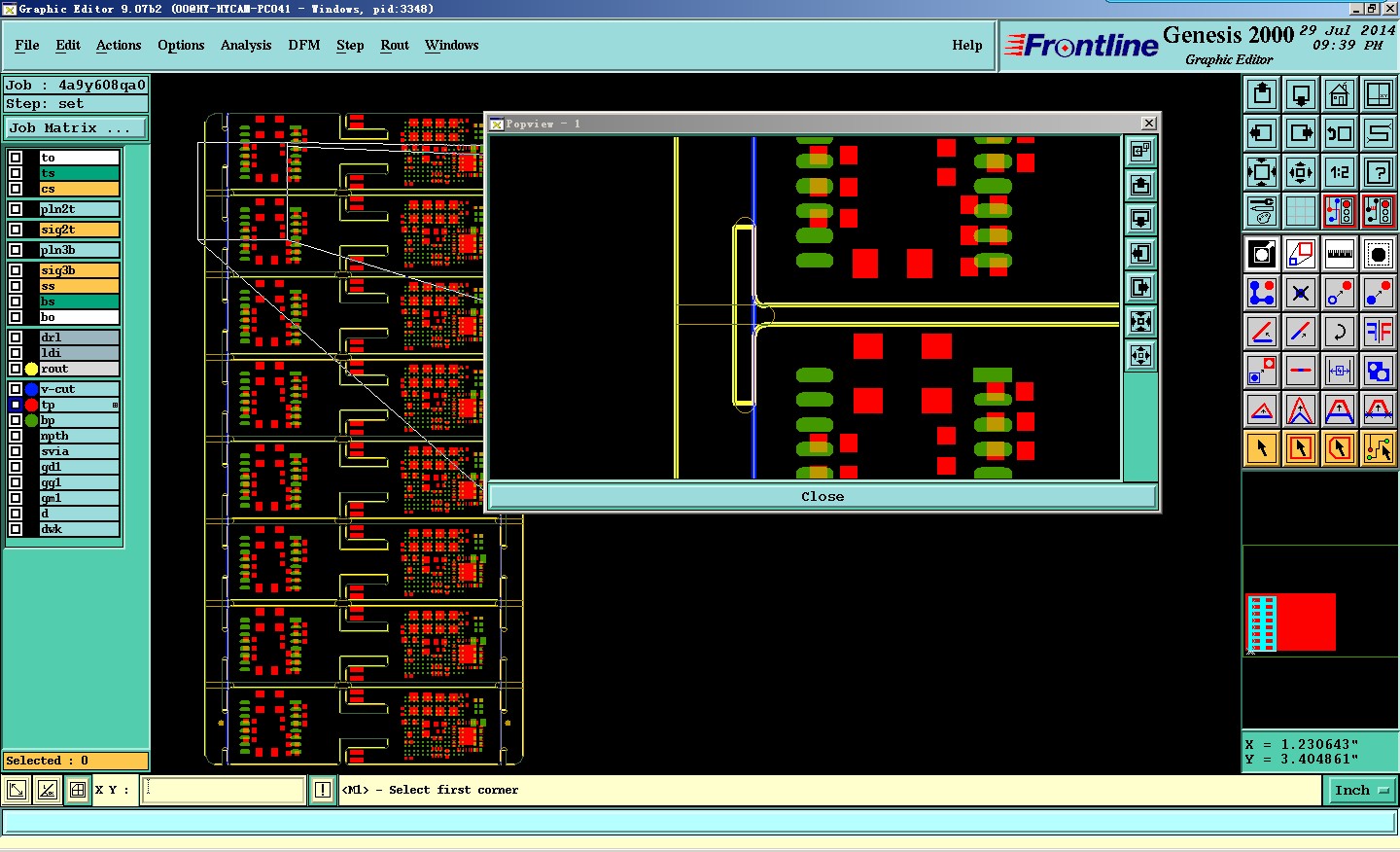Click the yellow color dot of rout layer
The height and width of the screenshot is (852, 1400).
click(32, 369)
